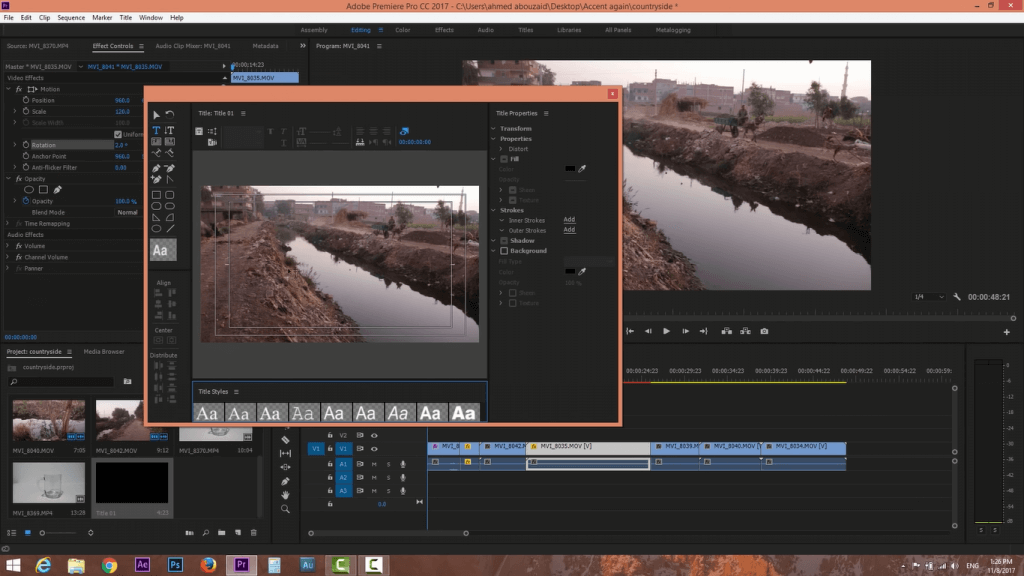Click Export Frame camera icon

[764, 331]
